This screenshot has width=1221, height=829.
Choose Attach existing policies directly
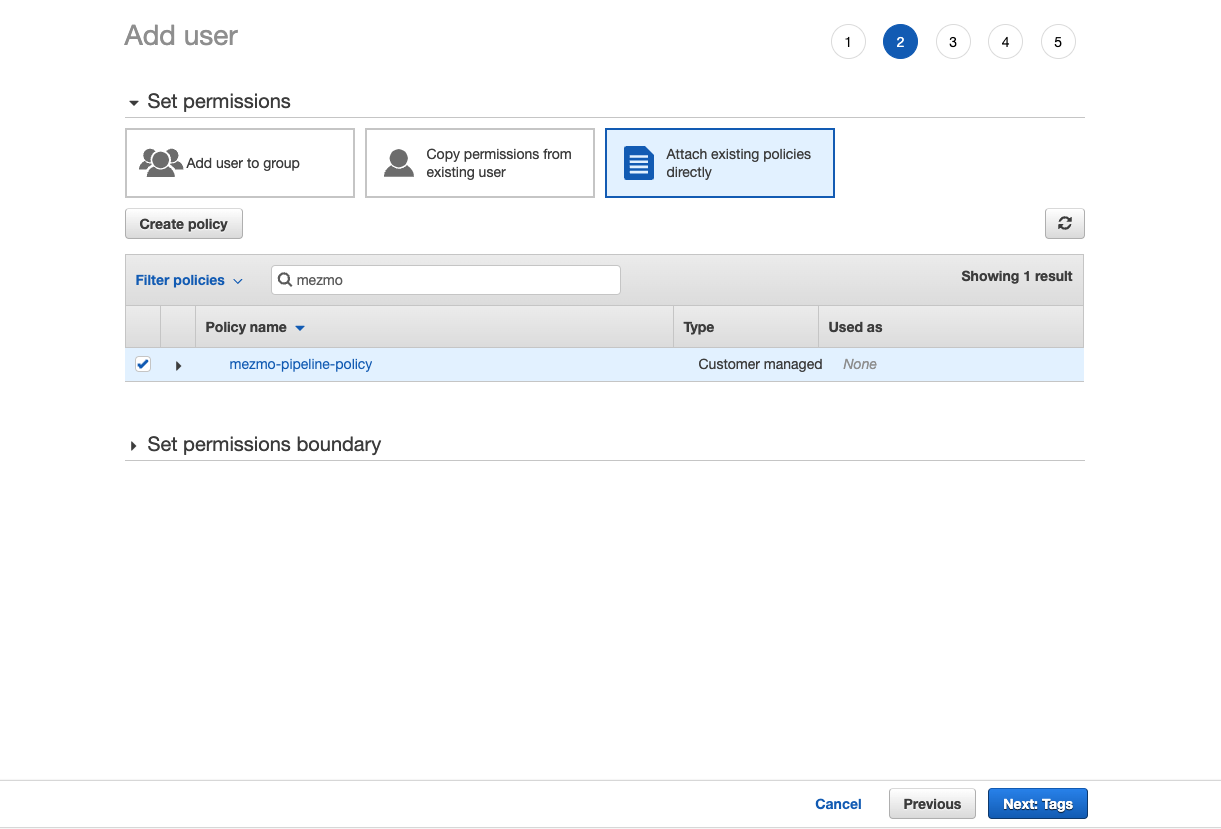click(720, 163)
